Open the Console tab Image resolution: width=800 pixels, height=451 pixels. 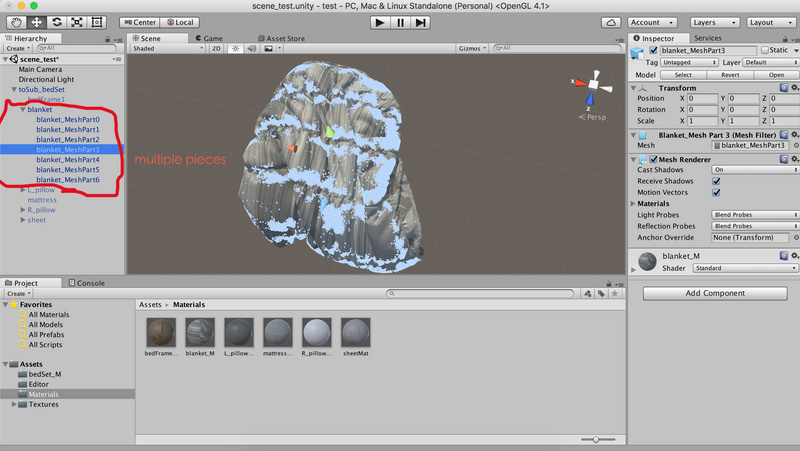point(87,283)
